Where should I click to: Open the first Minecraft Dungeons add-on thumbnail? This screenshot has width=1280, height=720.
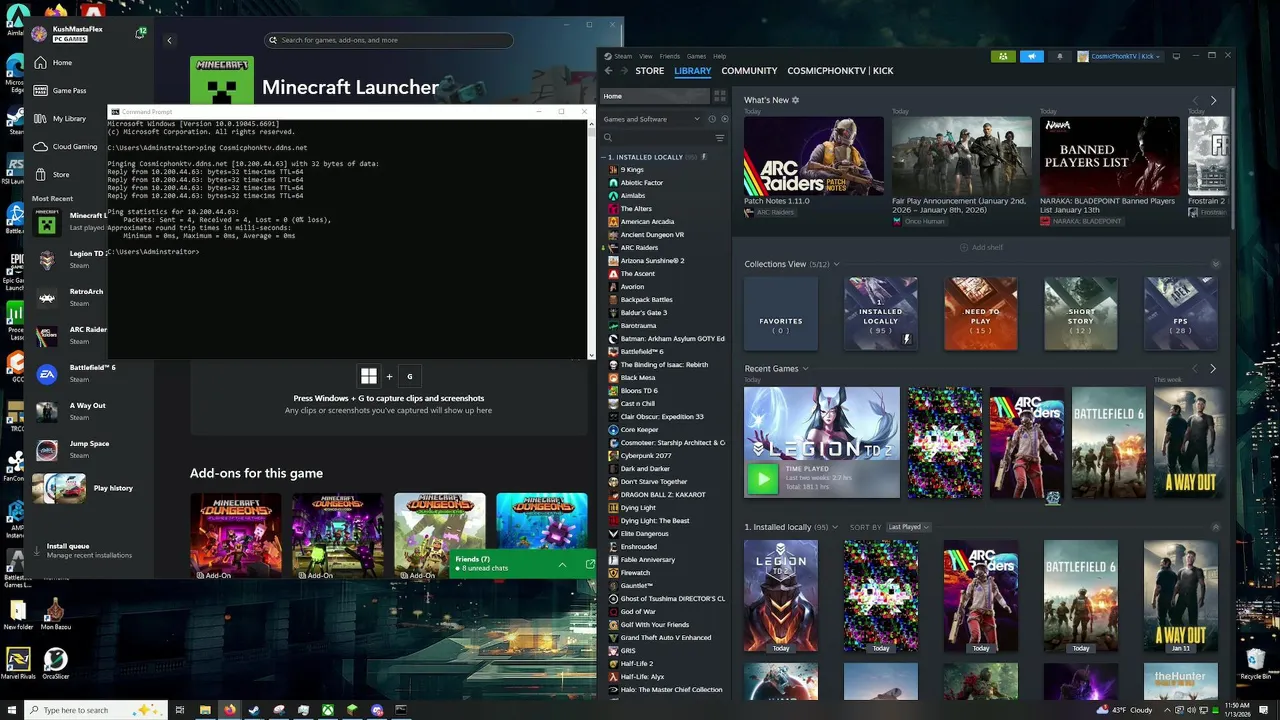pos(236,535)
